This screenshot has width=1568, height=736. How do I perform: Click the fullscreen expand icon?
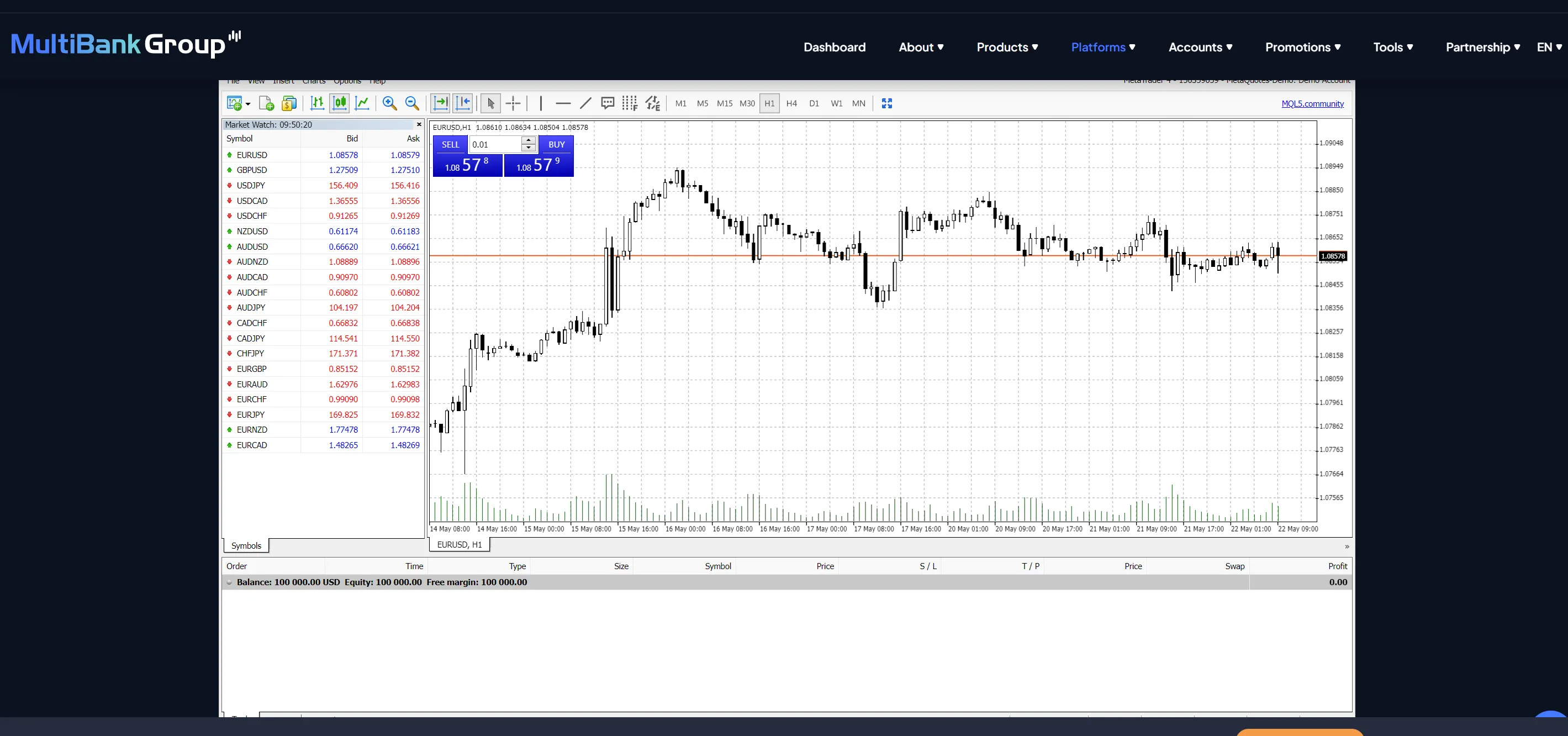[x=887, y=103]
